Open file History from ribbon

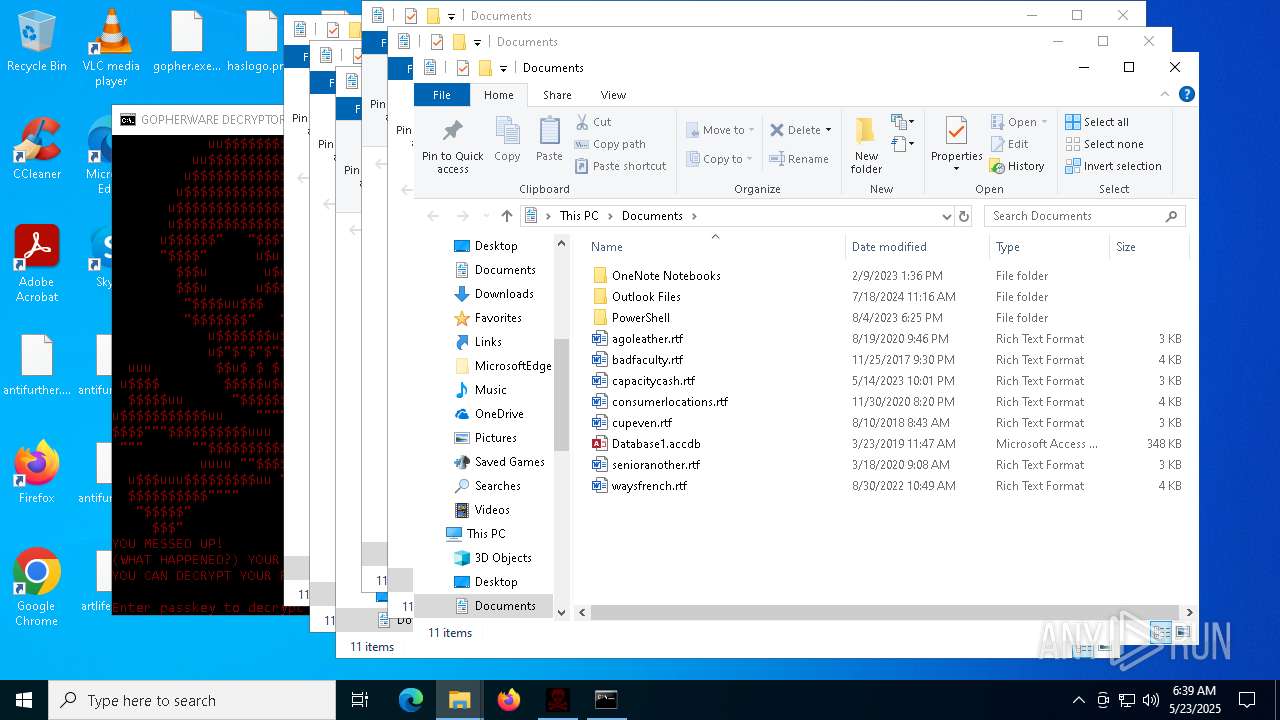click(x=1017, y=166)
